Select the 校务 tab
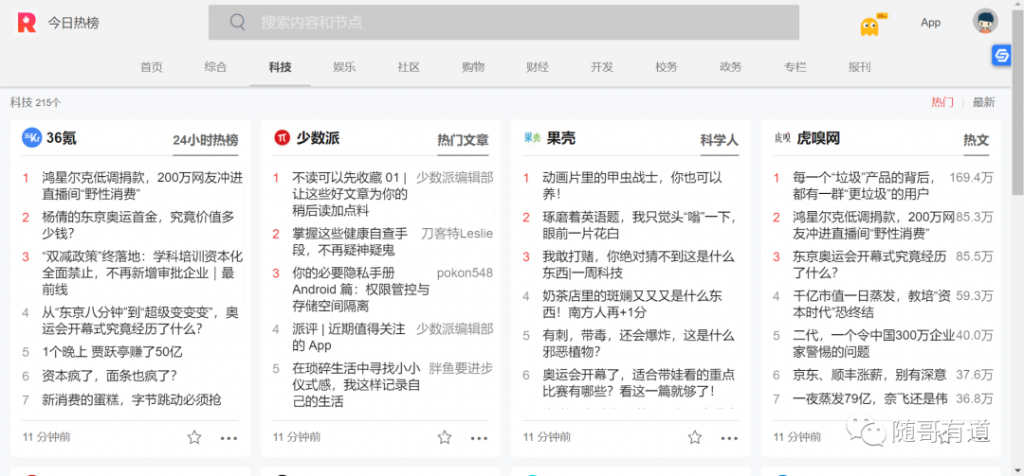 click(x=667, y=67)
